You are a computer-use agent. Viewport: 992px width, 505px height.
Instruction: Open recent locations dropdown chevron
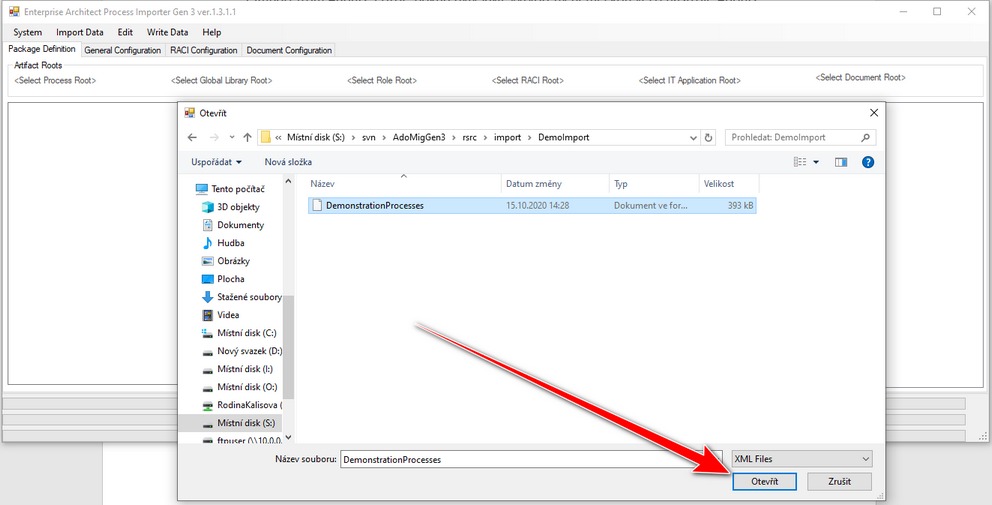point(232,137)
